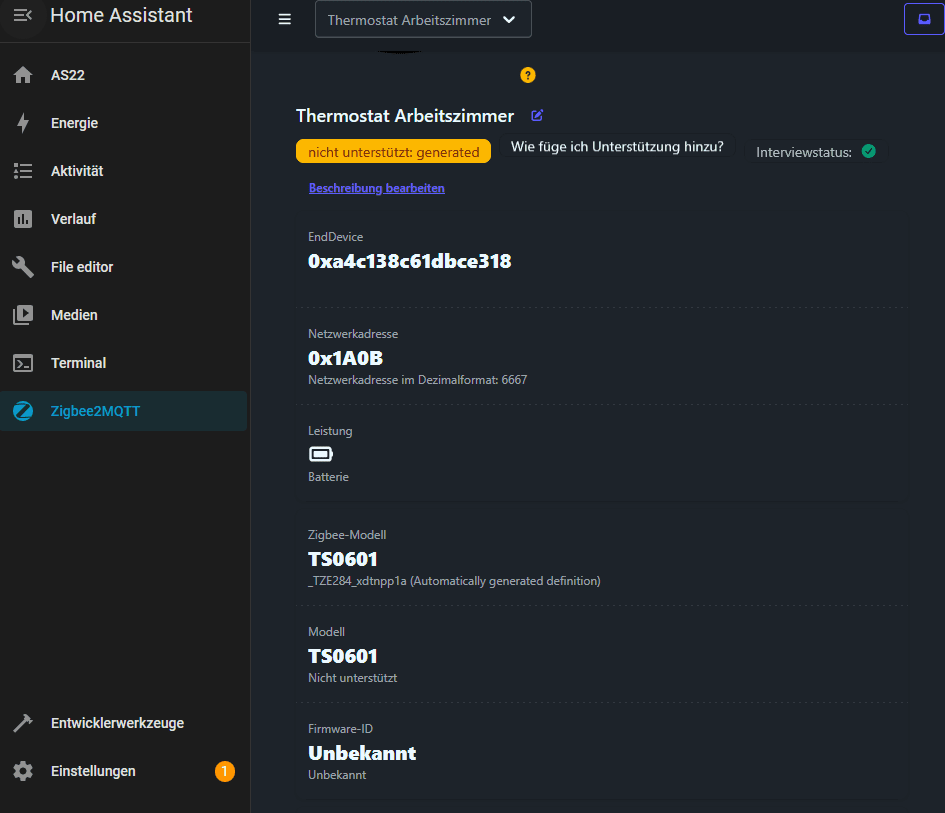Click the battery power source icon
945x813 pixels.
point(320,455)
